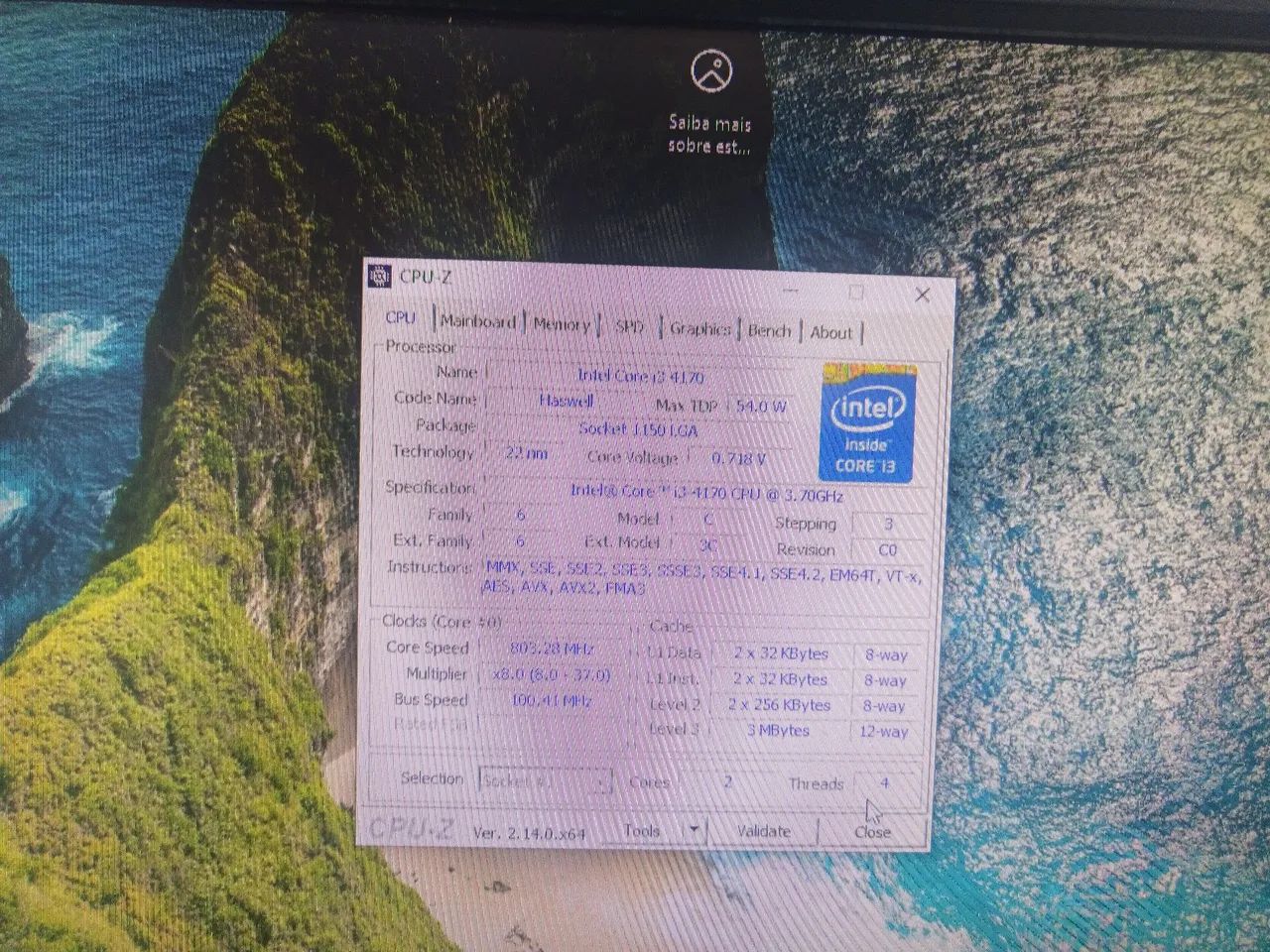Open the About tab
The image size is (1270, 952).
coord(830,332)
